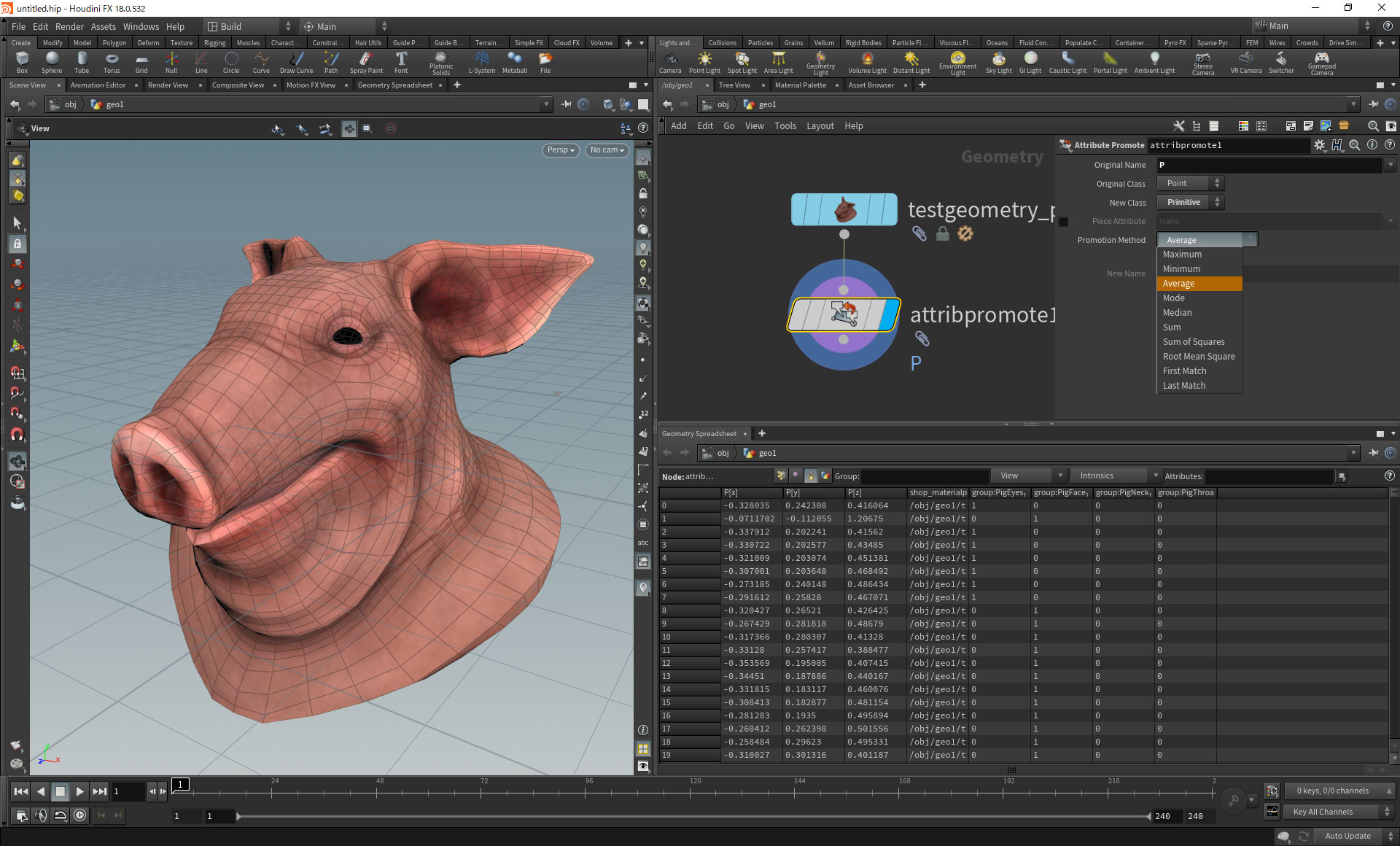Create a Torus from the shelf
The image size is (1400, 846).
[x=112, y=63]
